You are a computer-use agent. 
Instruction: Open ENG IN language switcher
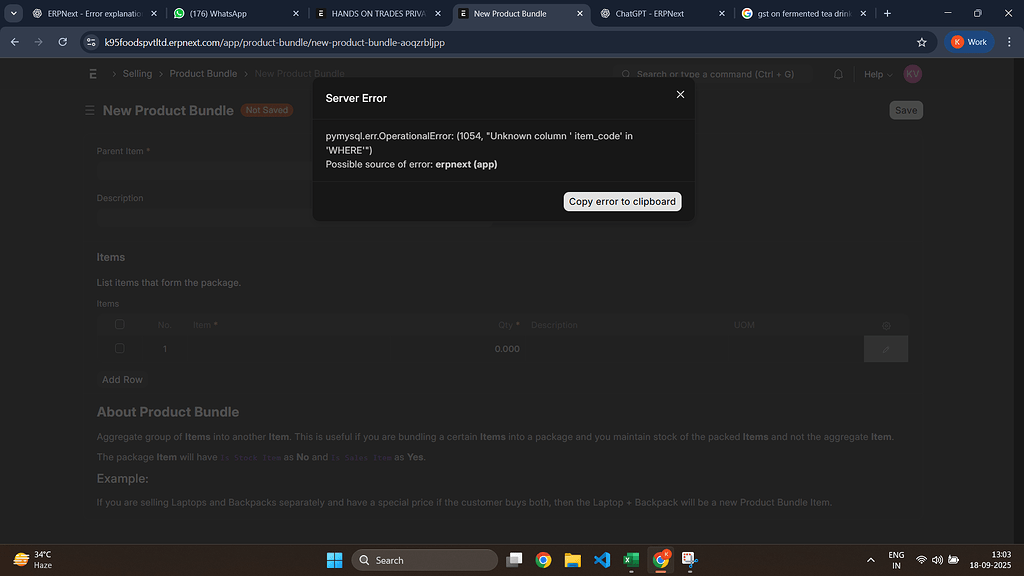point(896,560)
